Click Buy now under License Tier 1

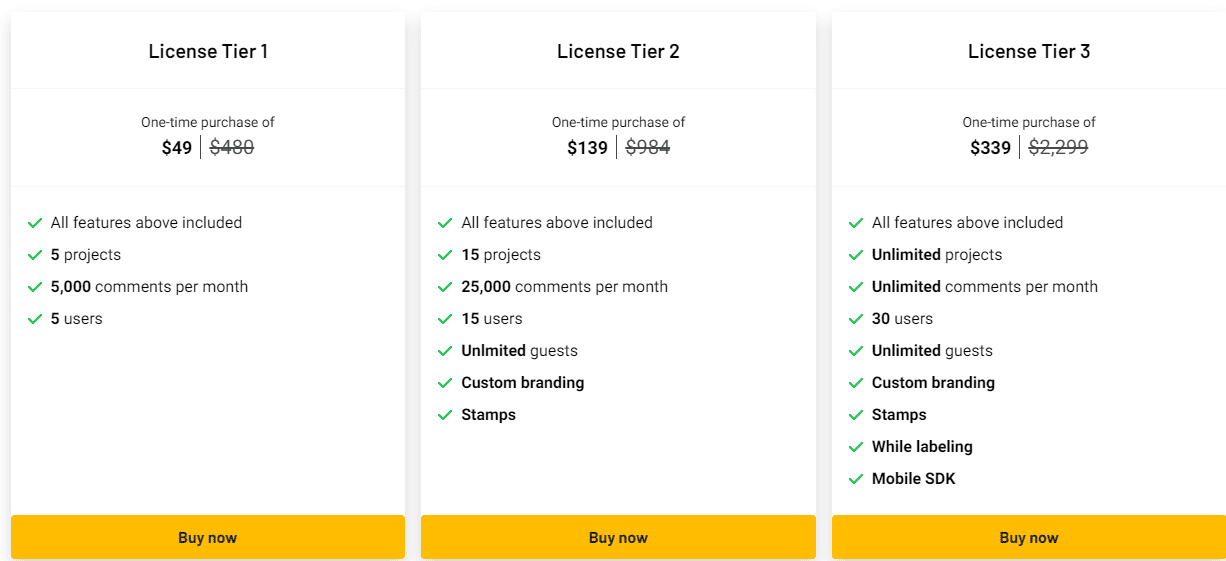[208, 537]
